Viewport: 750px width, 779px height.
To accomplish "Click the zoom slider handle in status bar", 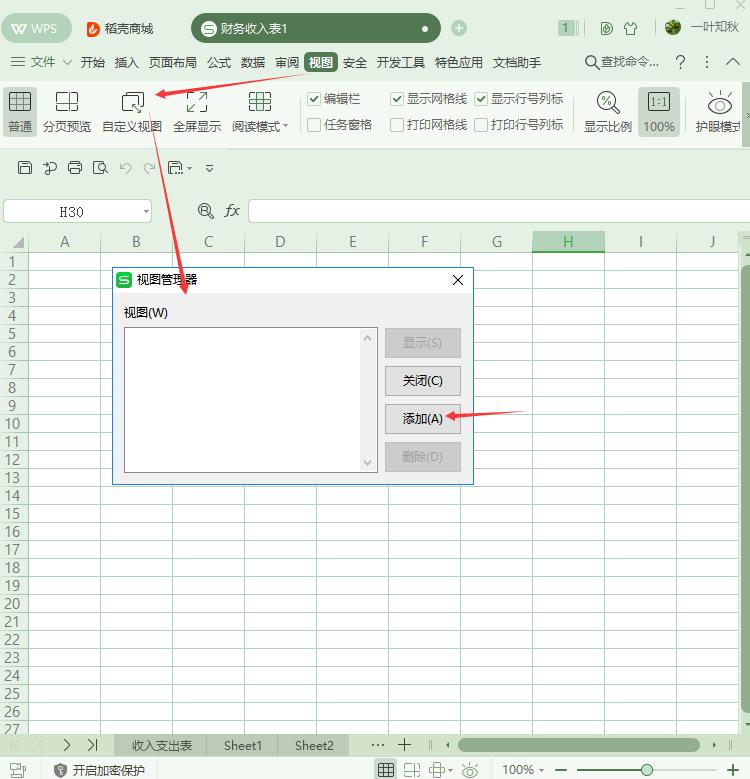I will point(647,770).
